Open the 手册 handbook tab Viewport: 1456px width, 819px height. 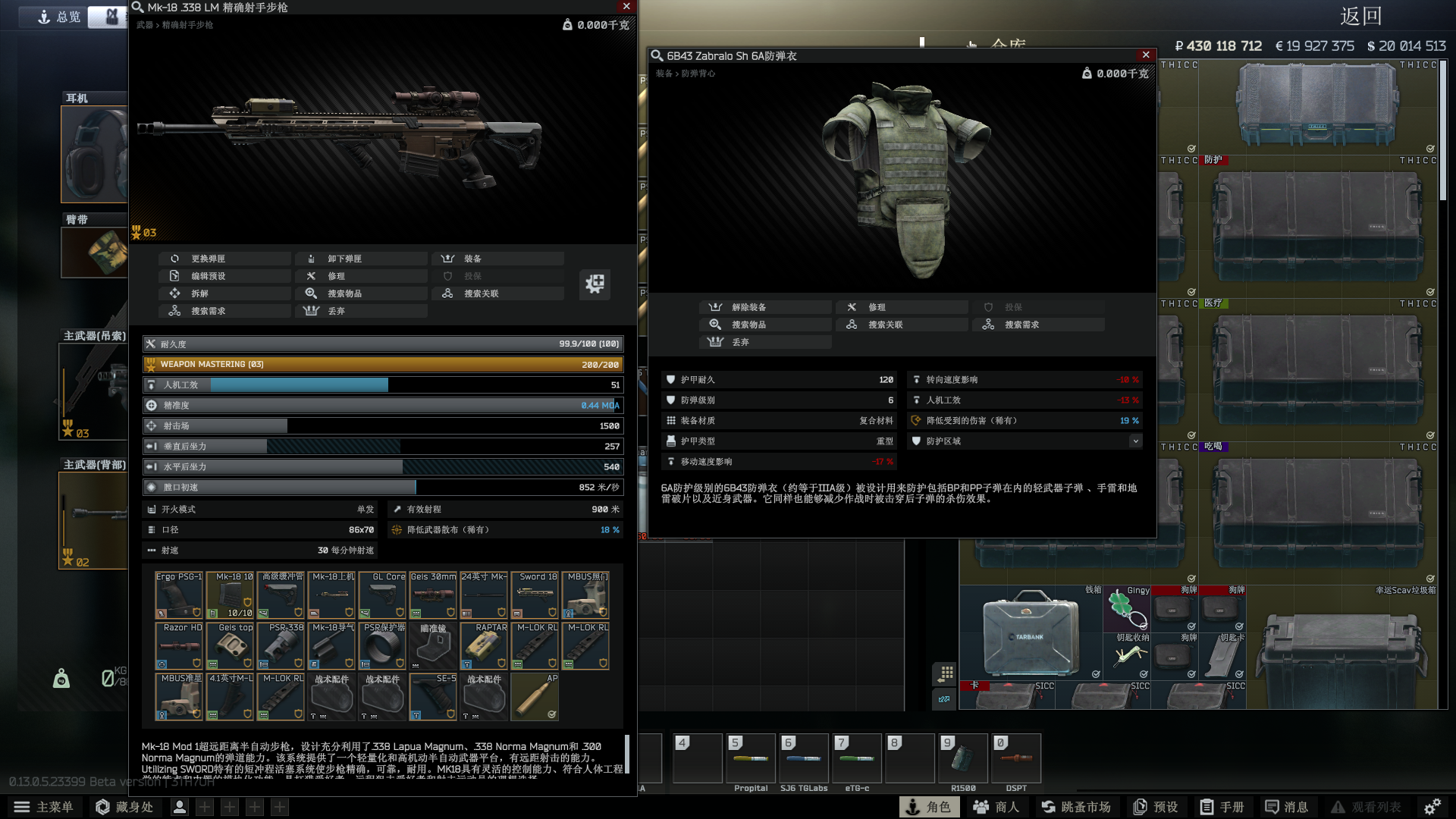(x=1222, y=807)
